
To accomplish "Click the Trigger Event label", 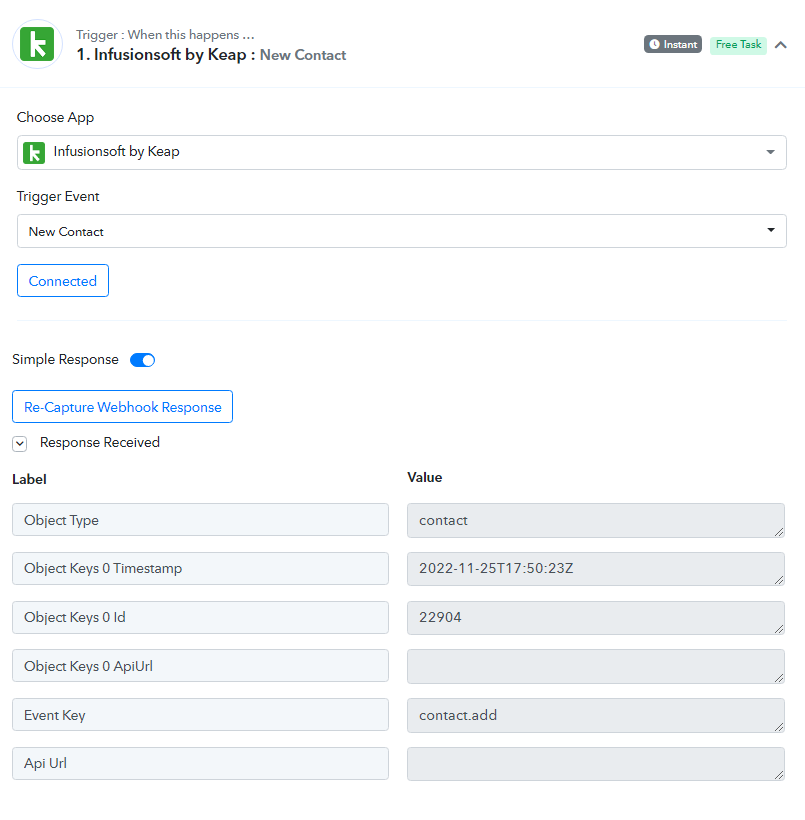I will (x=58, y=196).
